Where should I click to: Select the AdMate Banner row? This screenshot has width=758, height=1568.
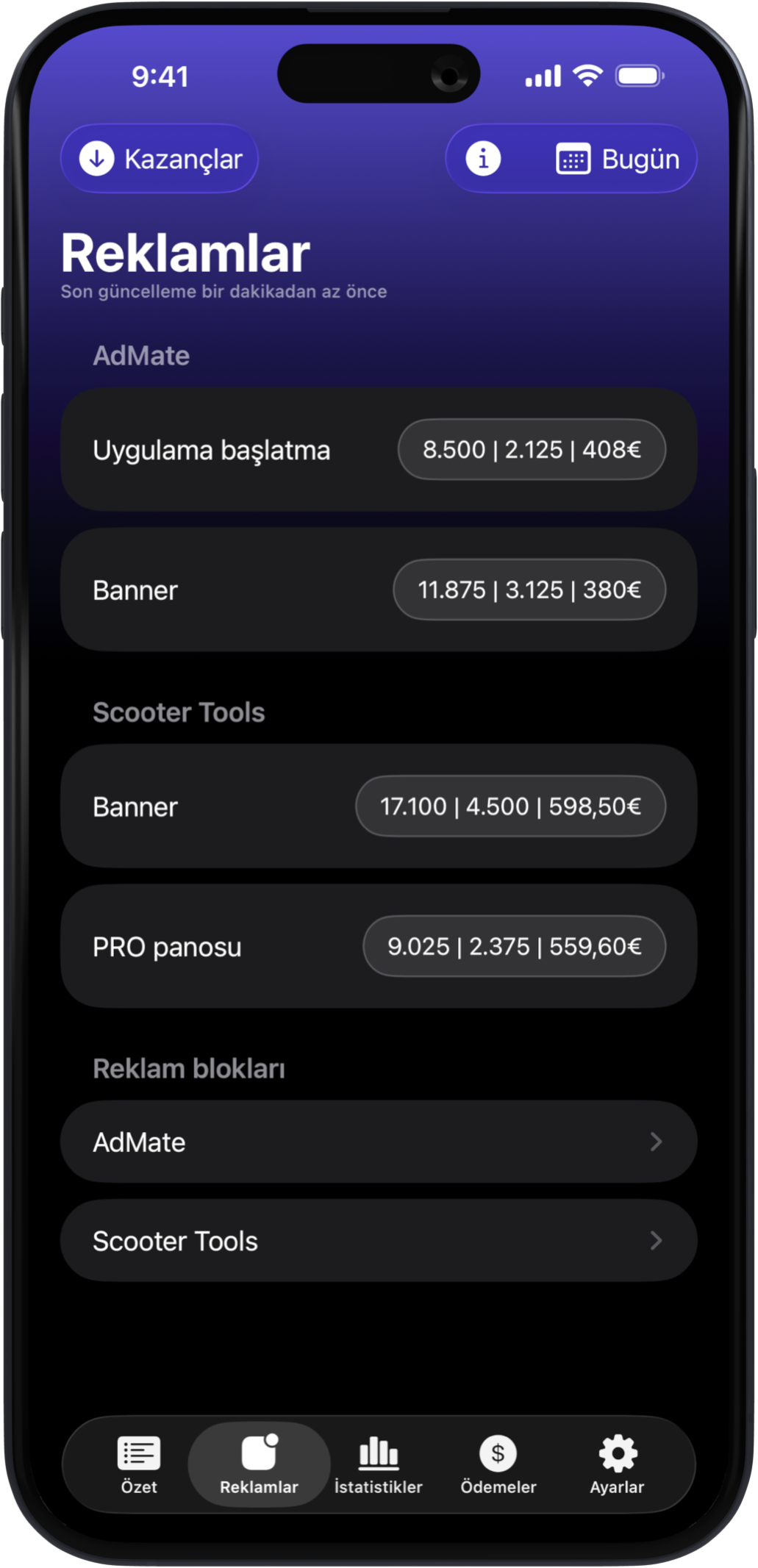point(221,590)
